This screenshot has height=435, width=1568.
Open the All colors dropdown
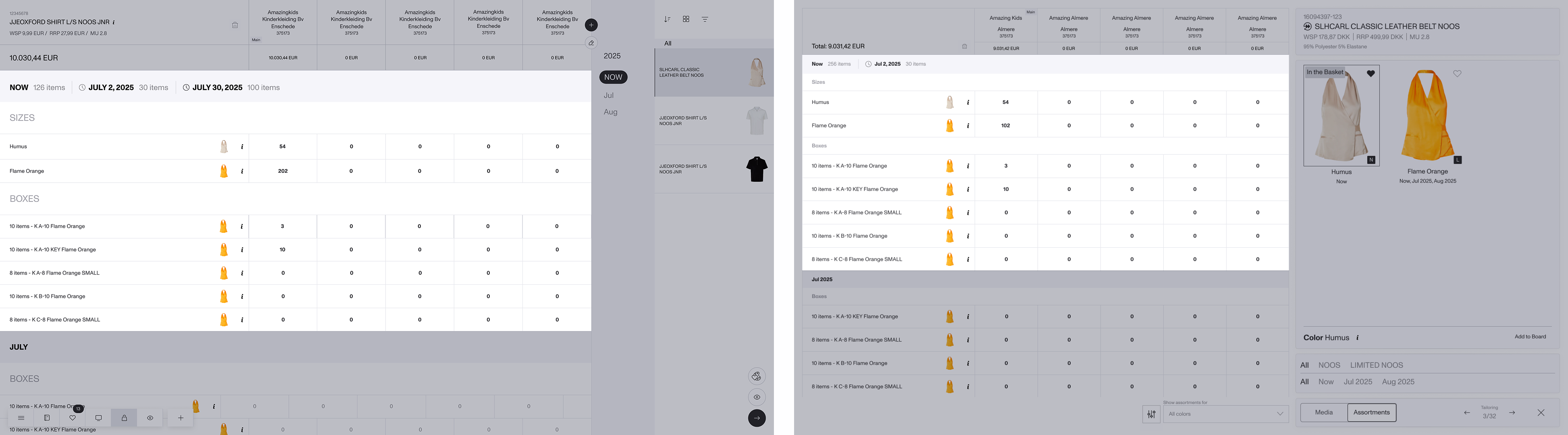click(x=1225, y=414)
